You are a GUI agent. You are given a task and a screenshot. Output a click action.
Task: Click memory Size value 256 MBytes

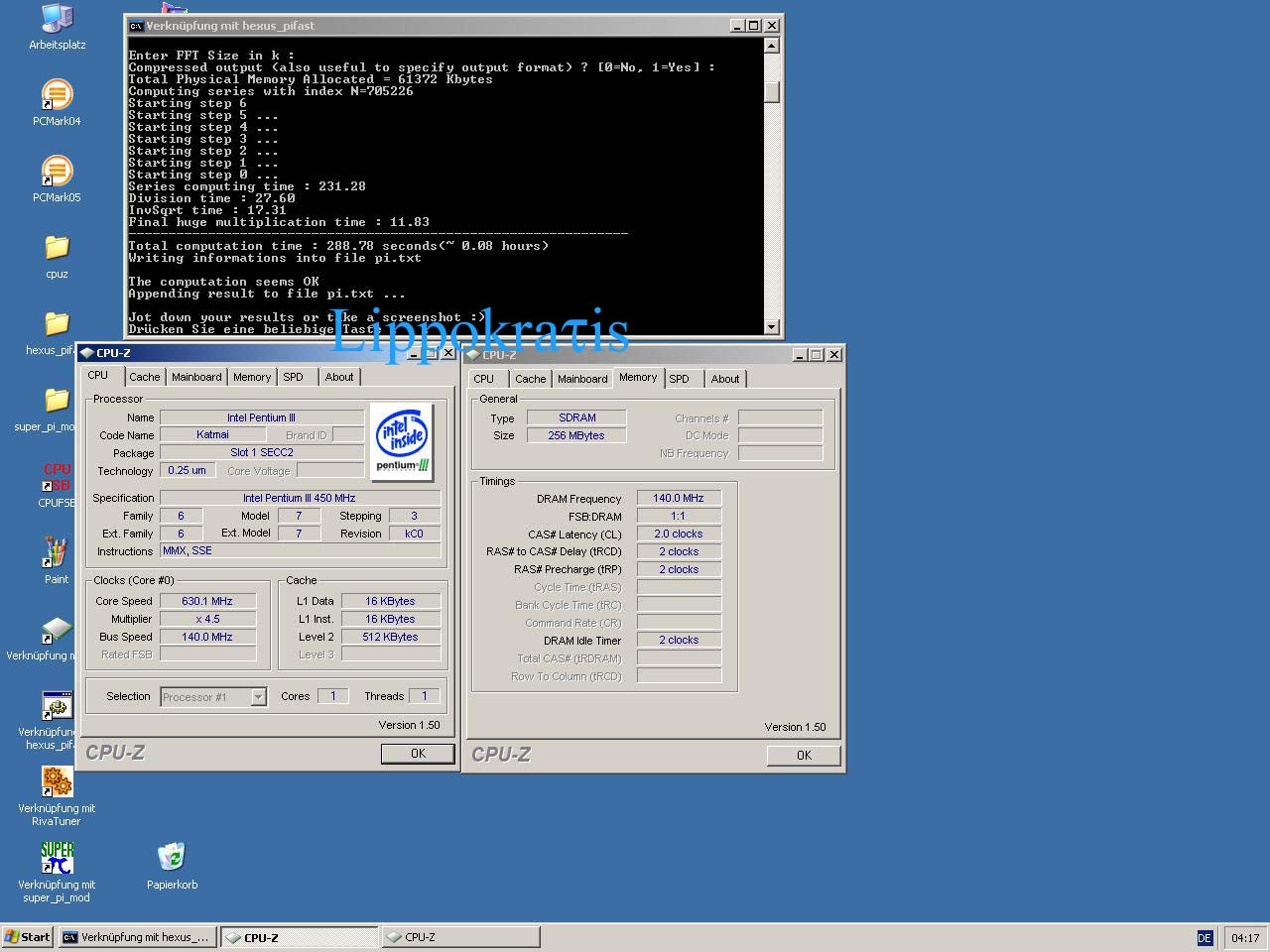point(576,435)
